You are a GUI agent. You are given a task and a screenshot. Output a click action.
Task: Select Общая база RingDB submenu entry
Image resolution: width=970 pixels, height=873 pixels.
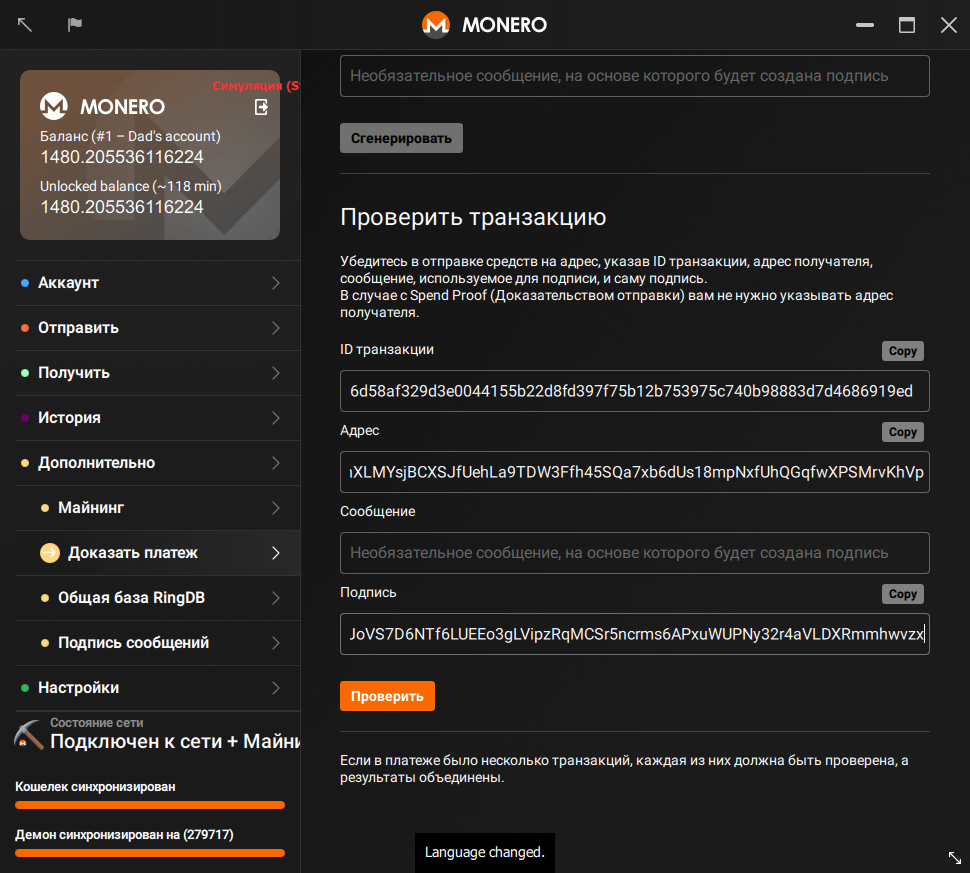158,598
